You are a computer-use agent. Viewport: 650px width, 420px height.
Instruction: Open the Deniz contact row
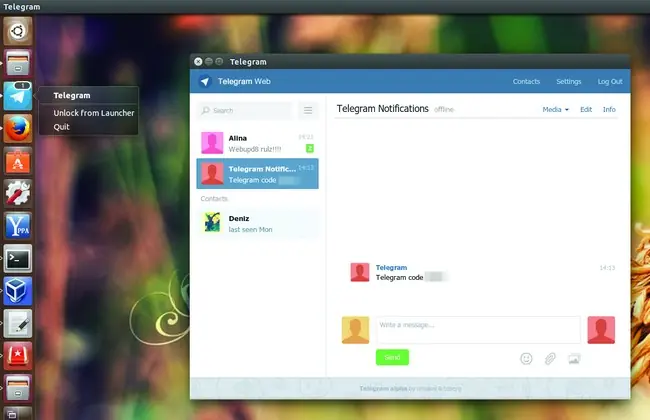257,223
